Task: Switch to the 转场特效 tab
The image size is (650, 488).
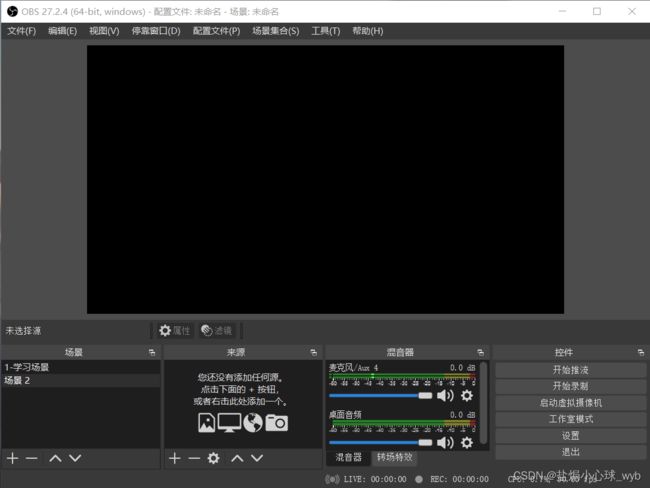Action: tap(395, 457)
